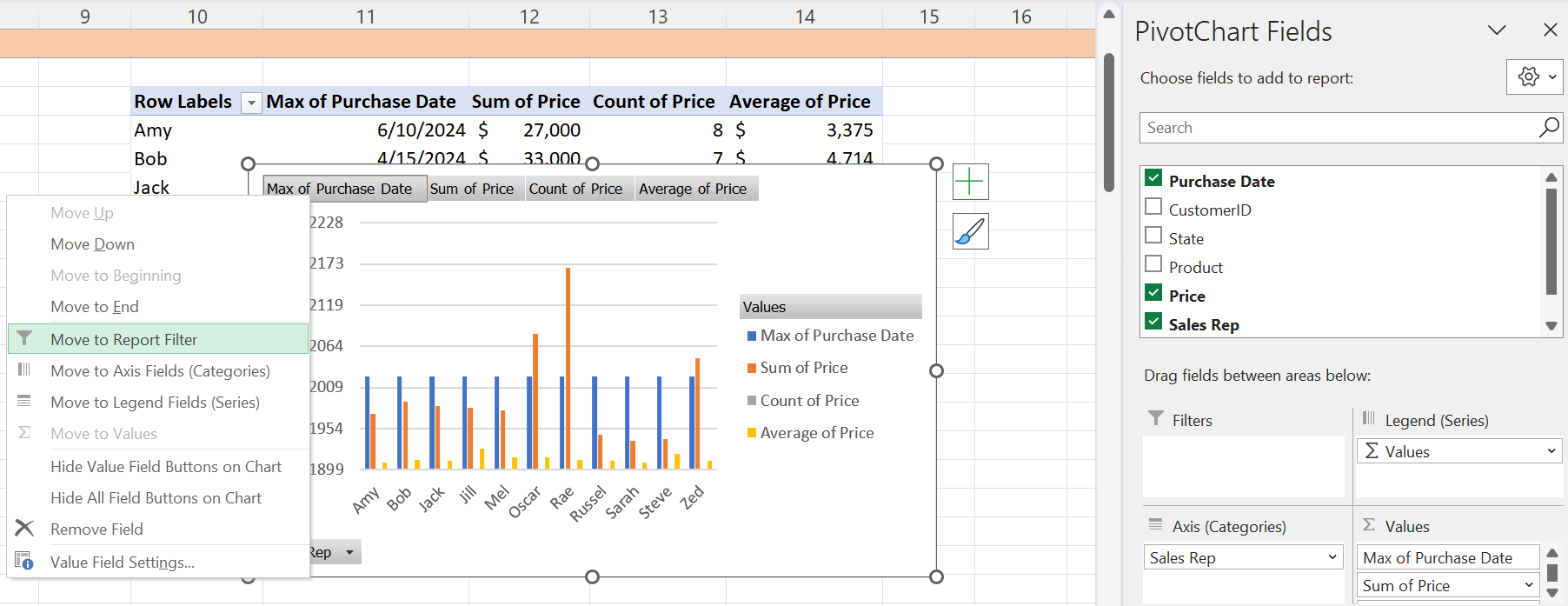Open the Row Labels filter dropdown
The image size is (1568, 606).
click(x=251, y=103)
